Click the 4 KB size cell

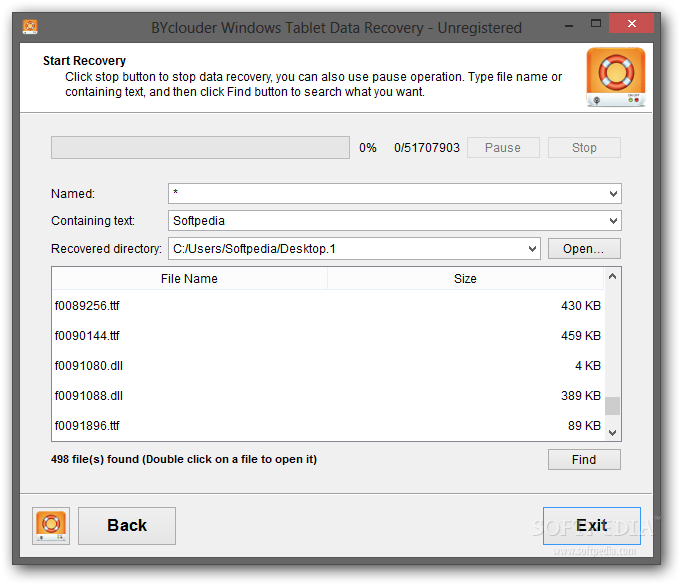pyautogui.click(x=588, y=366)
